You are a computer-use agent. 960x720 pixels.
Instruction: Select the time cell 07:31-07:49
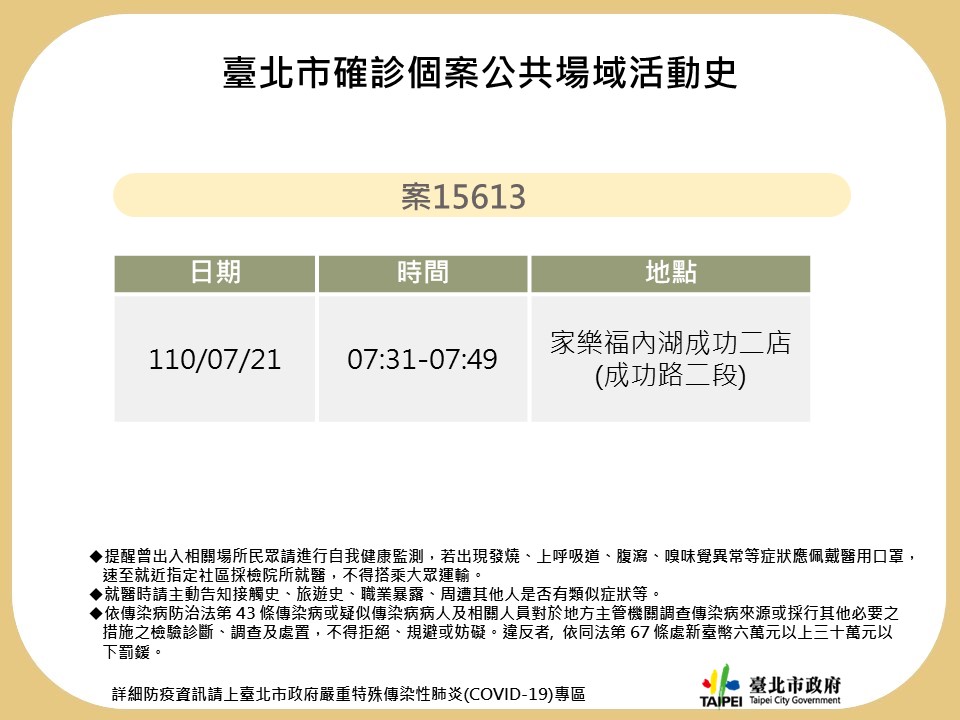click(422, 359)
